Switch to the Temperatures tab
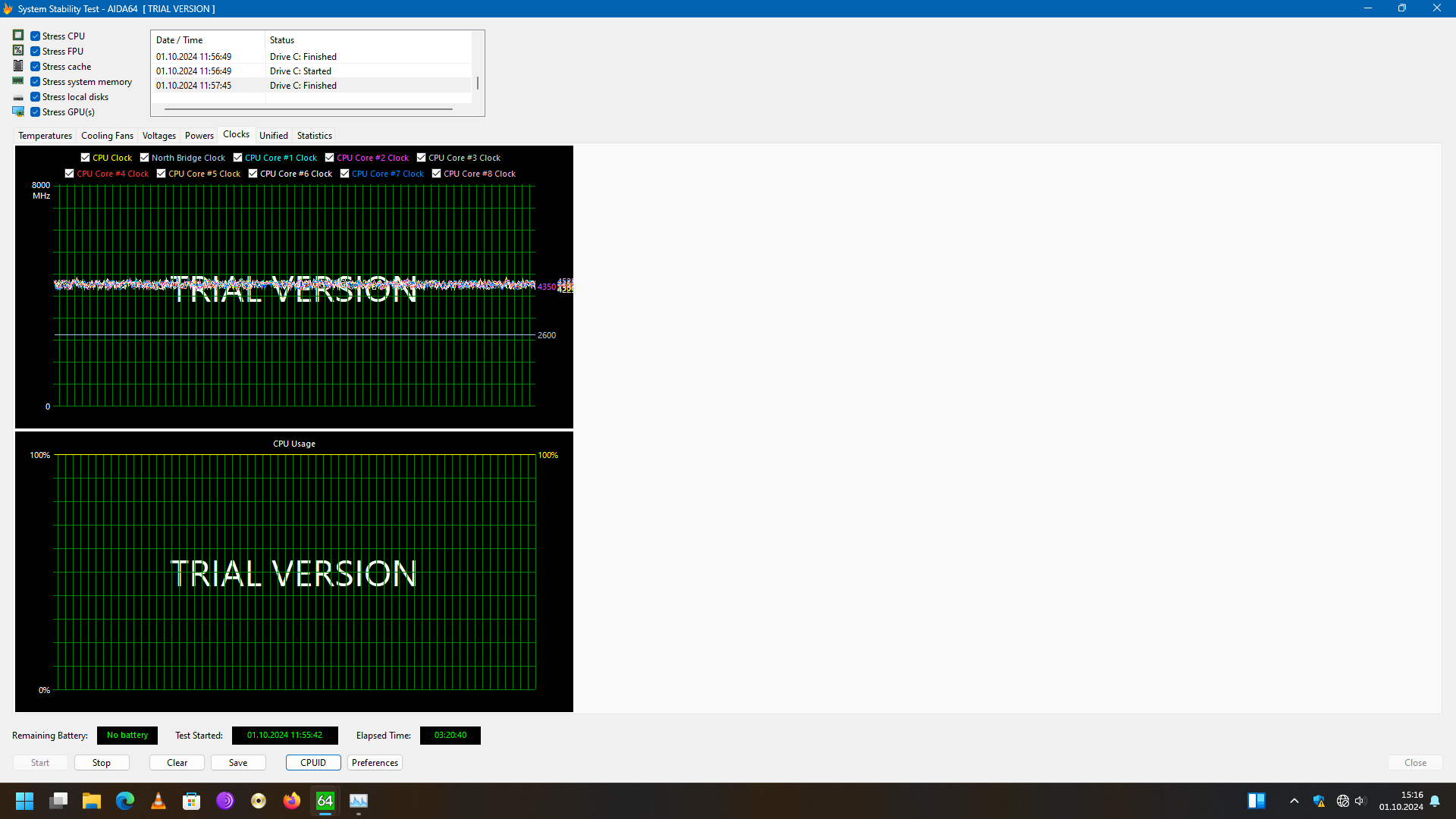 pos(45,136)
